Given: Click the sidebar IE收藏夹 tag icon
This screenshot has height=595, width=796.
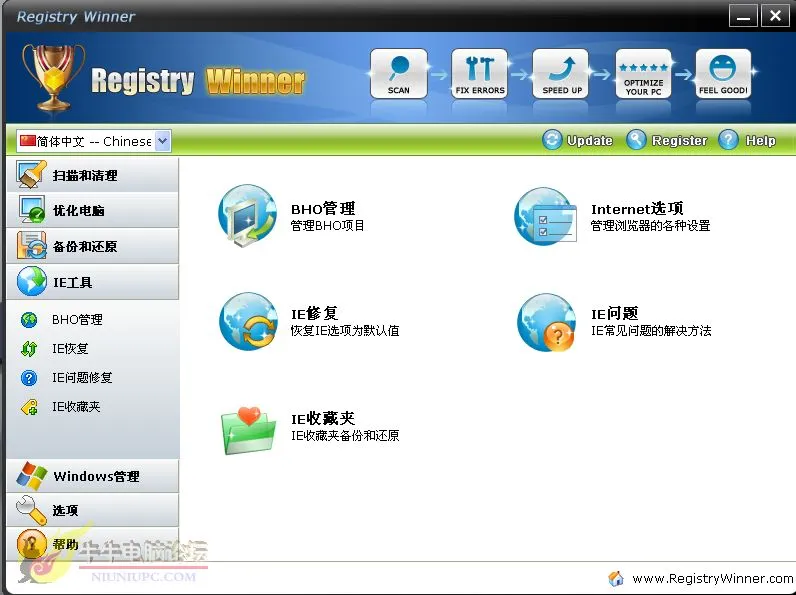Looking at the screenshot, I should coord(29,407).
